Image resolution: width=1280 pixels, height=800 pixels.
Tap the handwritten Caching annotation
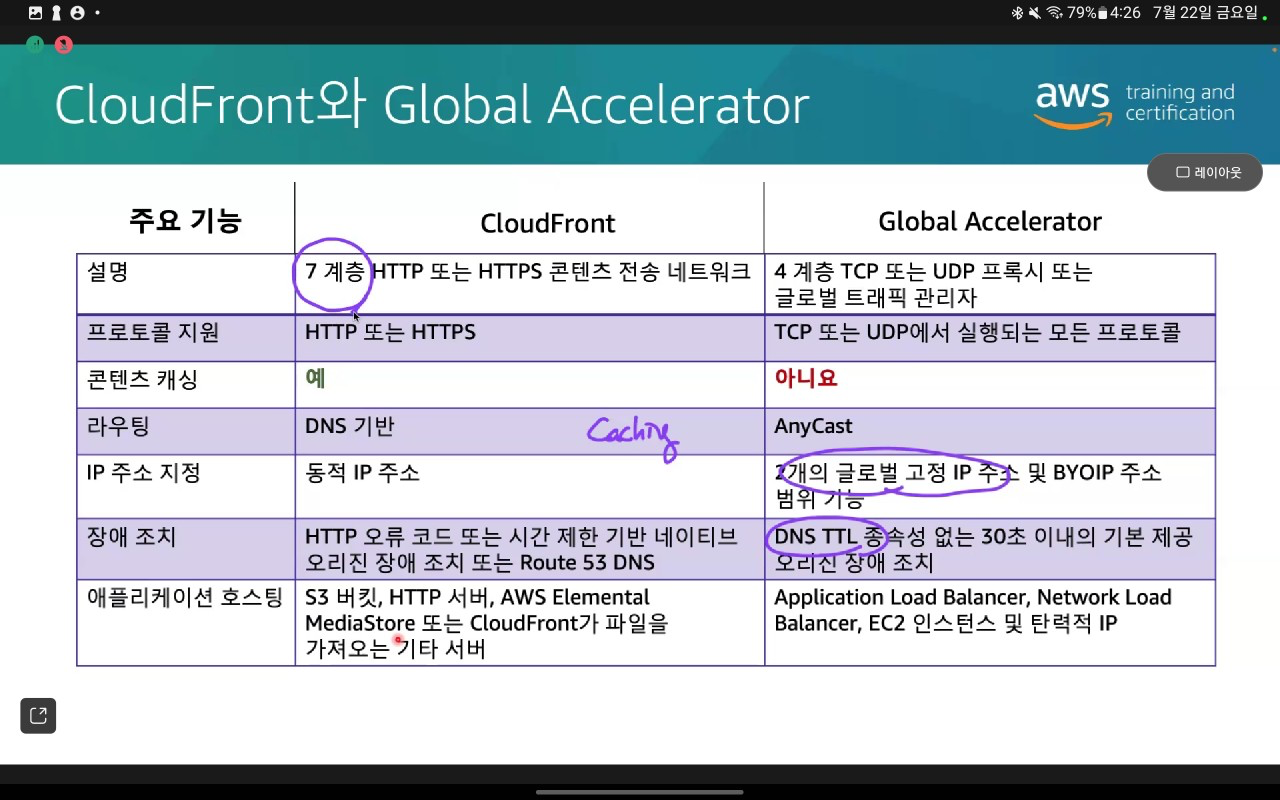tap(633, 435)
